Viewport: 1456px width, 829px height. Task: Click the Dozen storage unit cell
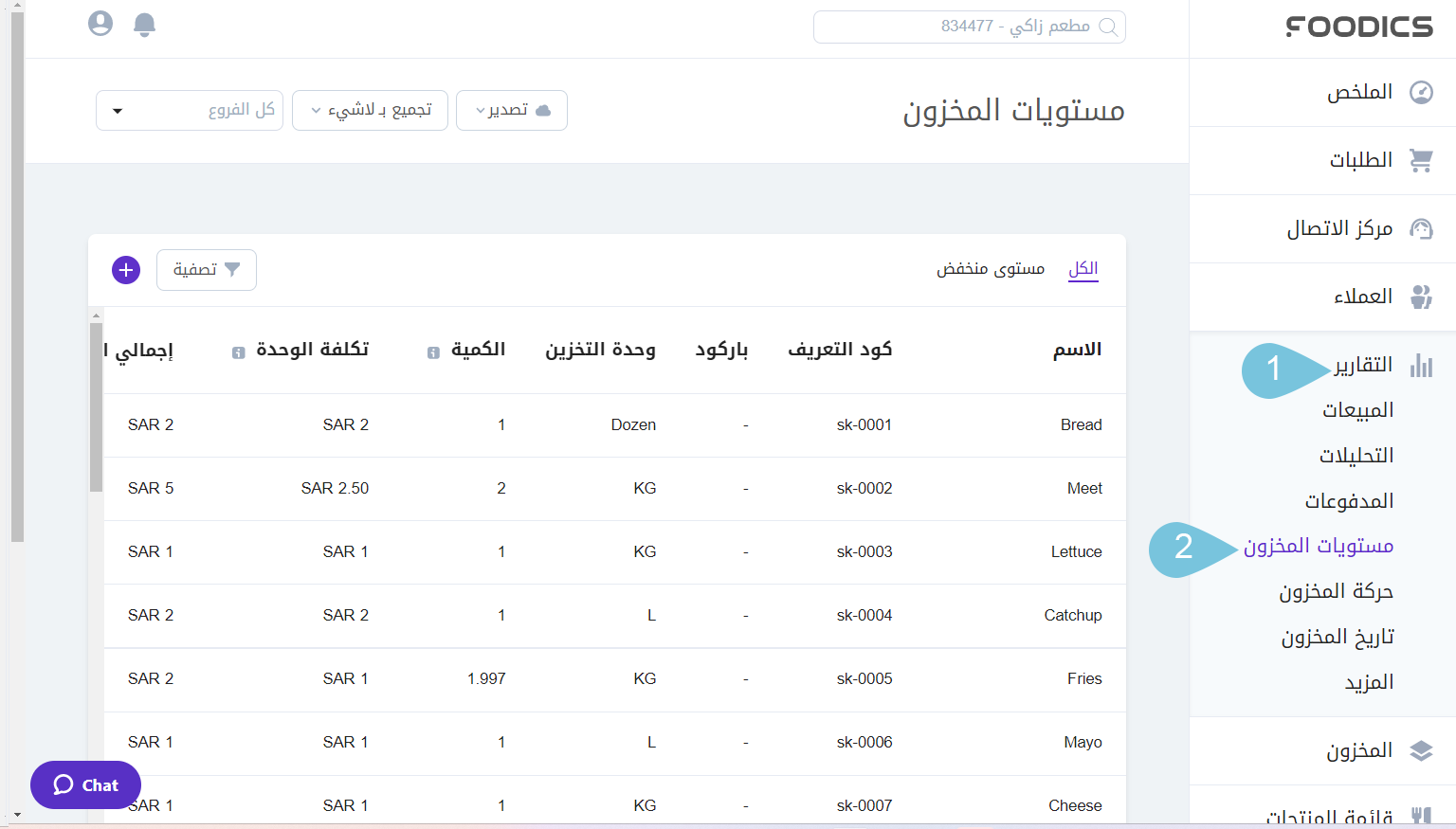[x=633, y=424]
